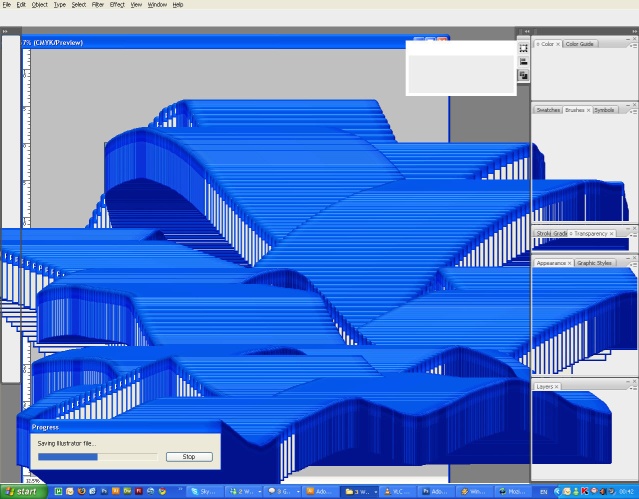Open the Filter menu
The width and height of the screenshot is (639, 499).
[97, 5]
